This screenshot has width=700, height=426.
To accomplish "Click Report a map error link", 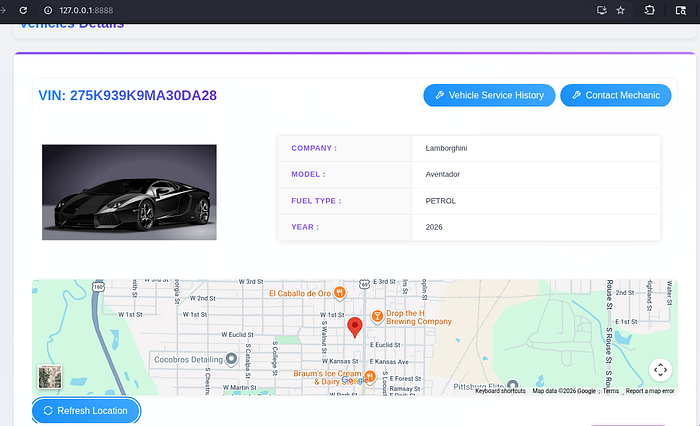I will tap(650, 391).
